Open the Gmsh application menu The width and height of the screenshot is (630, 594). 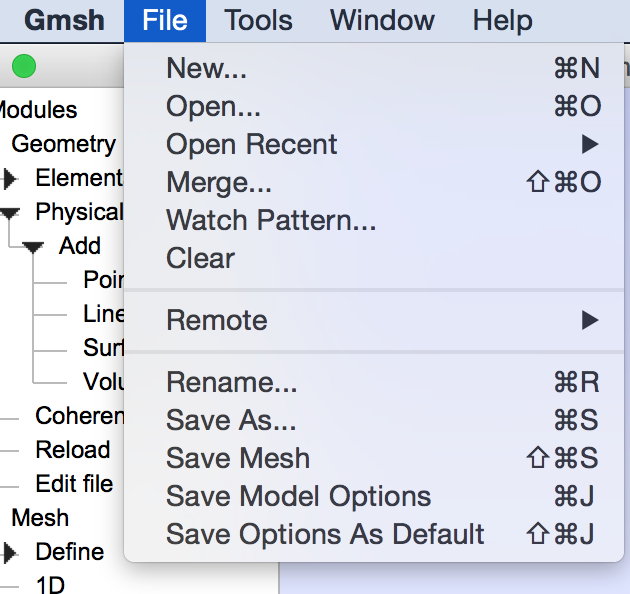pyautogui.click(x=64, y=20)
